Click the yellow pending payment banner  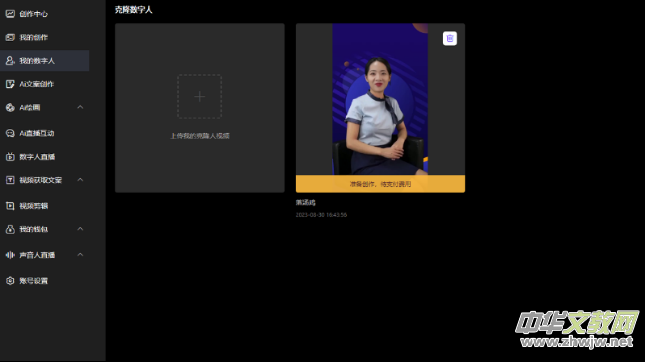coord(381,184)
